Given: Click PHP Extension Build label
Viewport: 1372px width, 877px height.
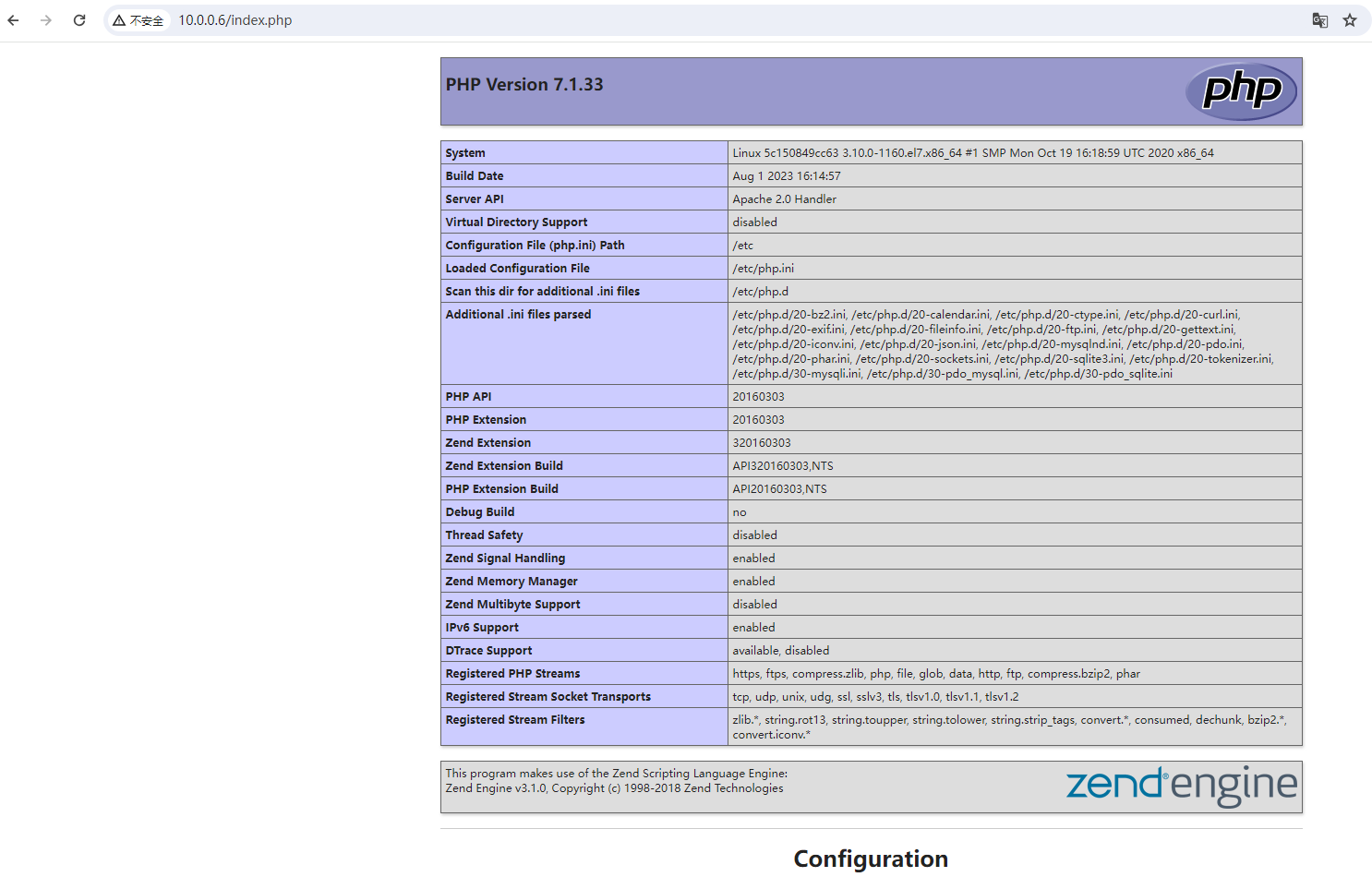Looking at the screenshot, I should (501, 489).
